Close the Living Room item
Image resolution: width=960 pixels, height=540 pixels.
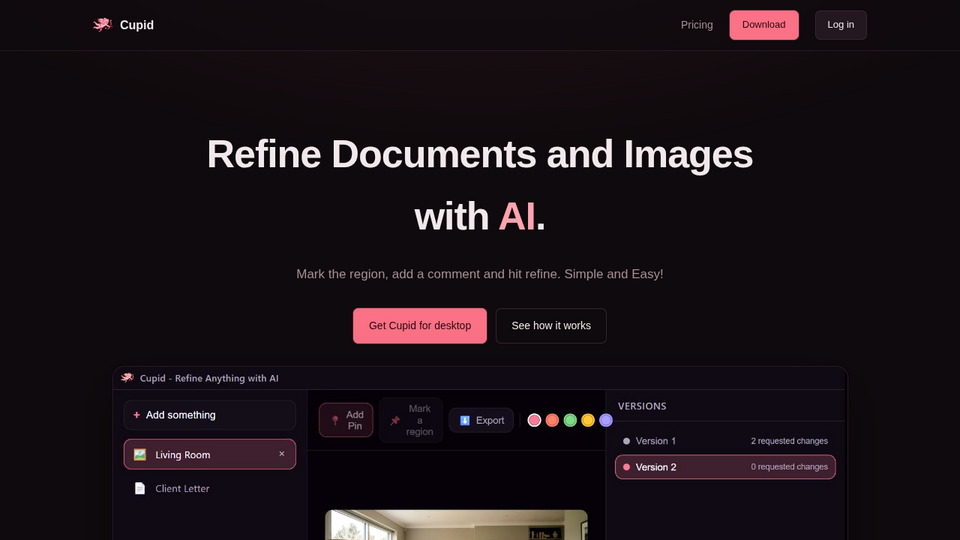(282, 454)
